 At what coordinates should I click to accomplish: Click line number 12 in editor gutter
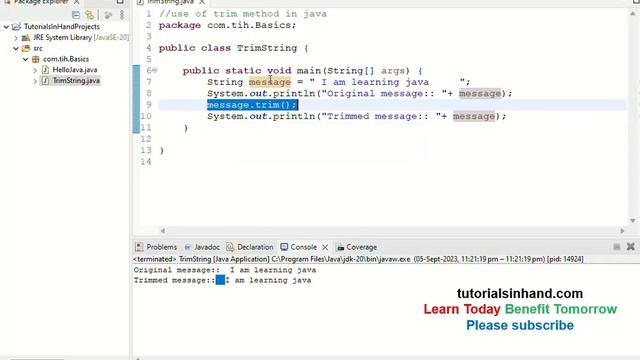[146, 139]
